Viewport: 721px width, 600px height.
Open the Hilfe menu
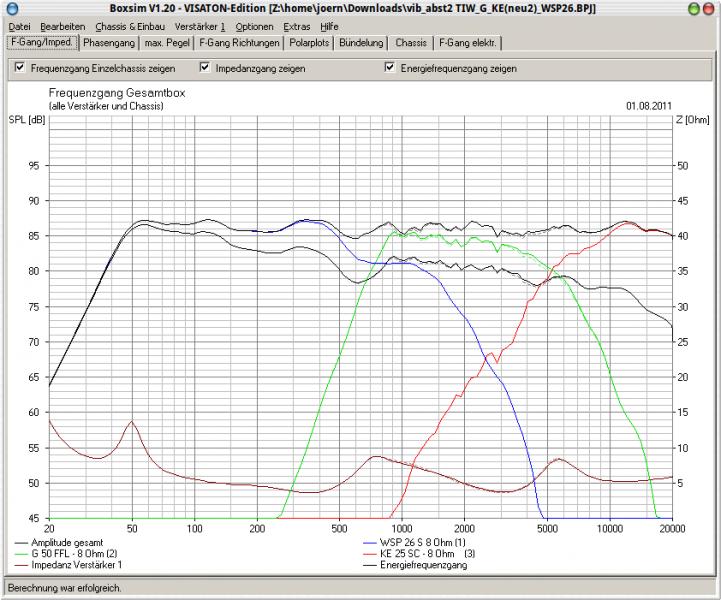(x=330, y=26)
